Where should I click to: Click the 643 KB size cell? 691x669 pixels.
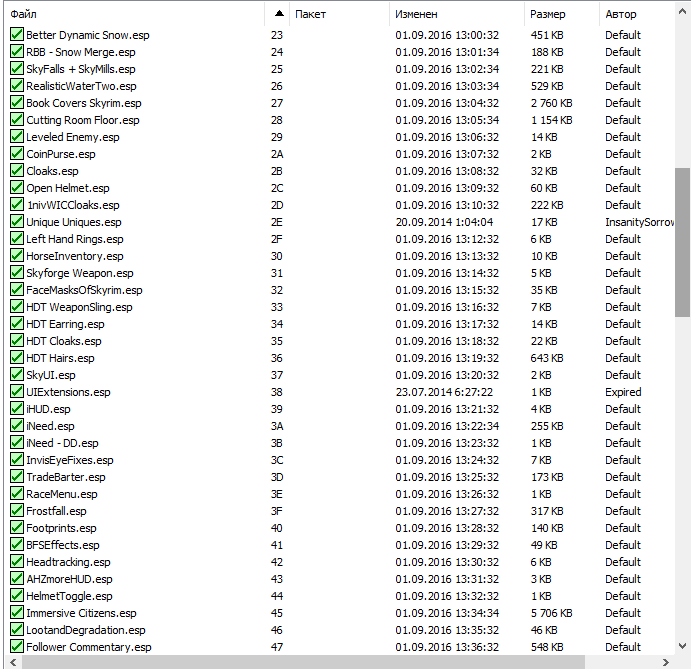547,358
